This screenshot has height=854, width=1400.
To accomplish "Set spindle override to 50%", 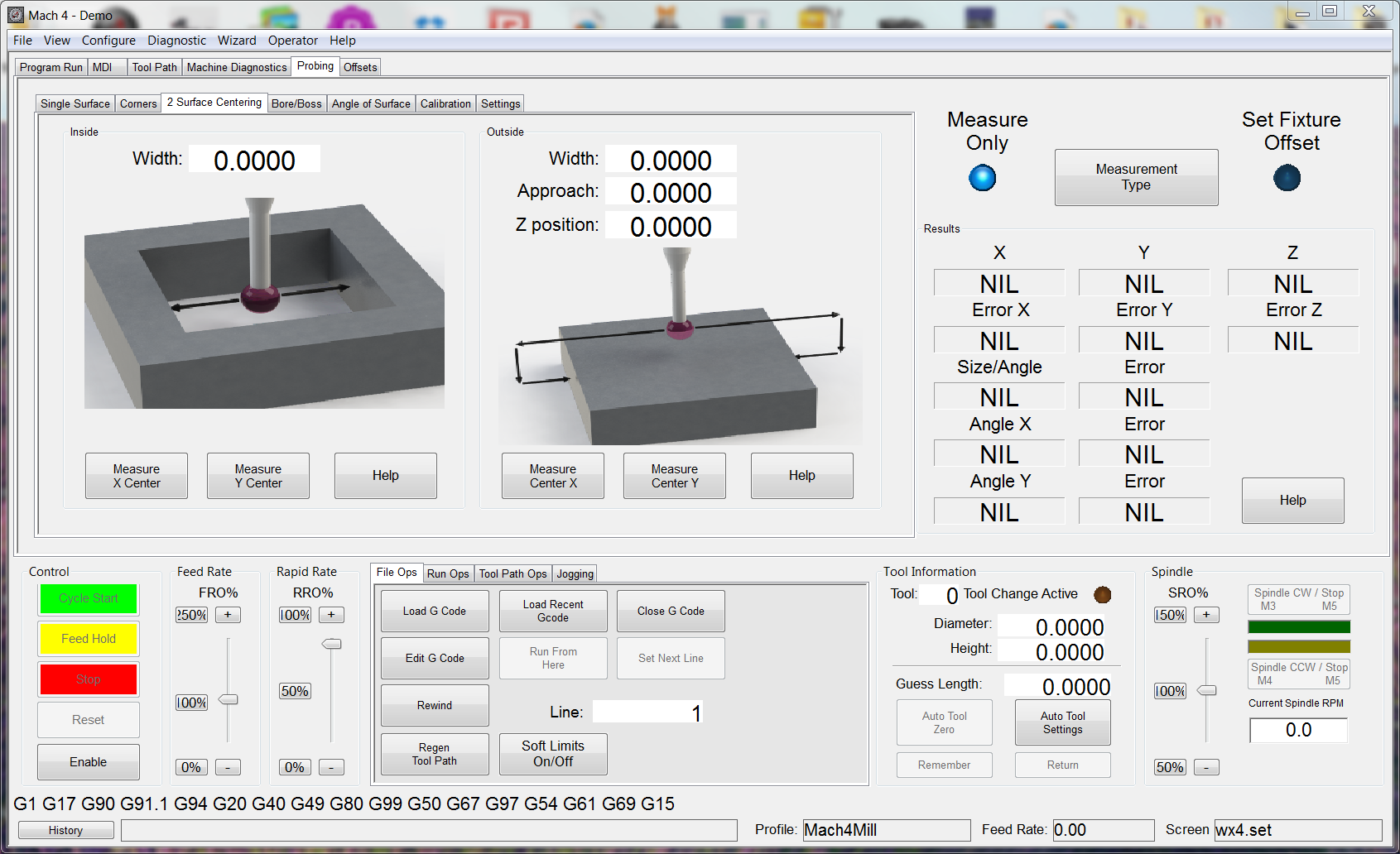I will tap(1170, 767).
